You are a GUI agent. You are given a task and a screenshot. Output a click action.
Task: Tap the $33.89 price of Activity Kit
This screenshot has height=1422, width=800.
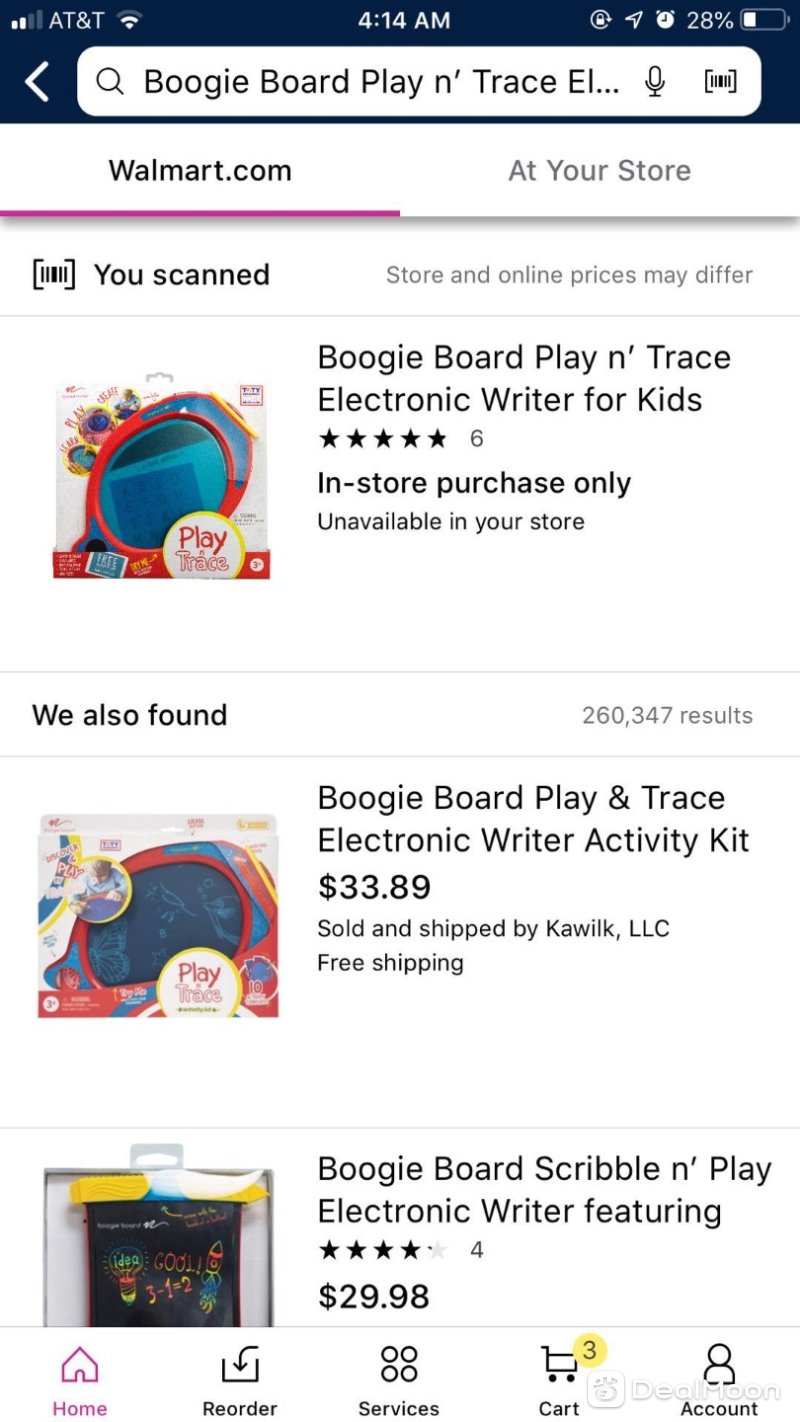click(x=374, y=887)
